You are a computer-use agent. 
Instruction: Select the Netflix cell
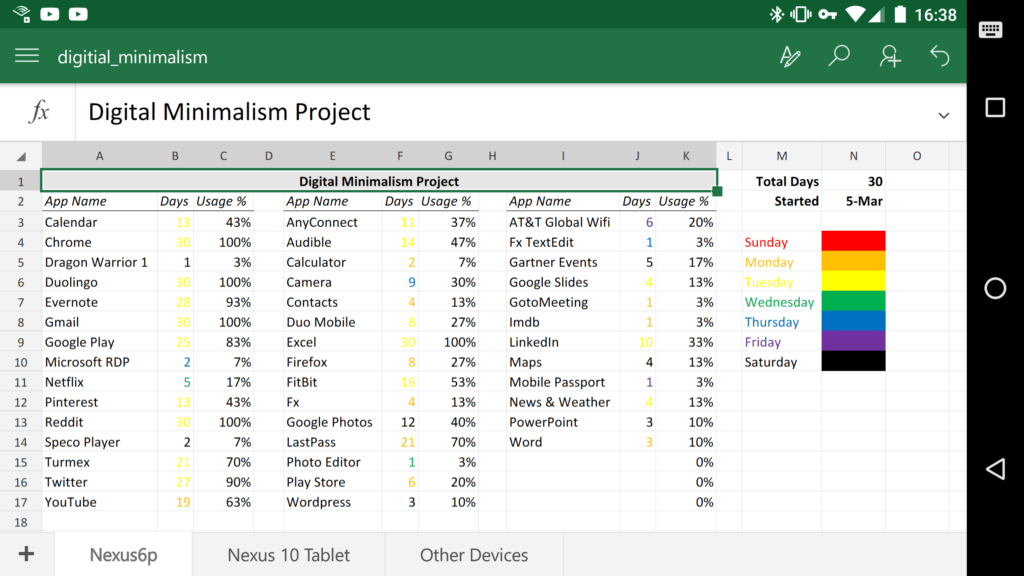(x=99, y=382)
